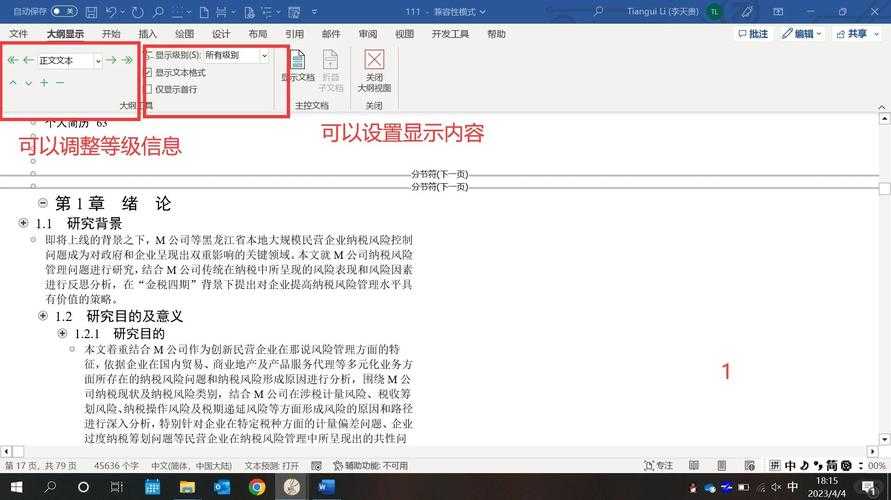Open compatibility mode title dropdown
Viewport: 891px width, 500px height.
coord(482,11)
